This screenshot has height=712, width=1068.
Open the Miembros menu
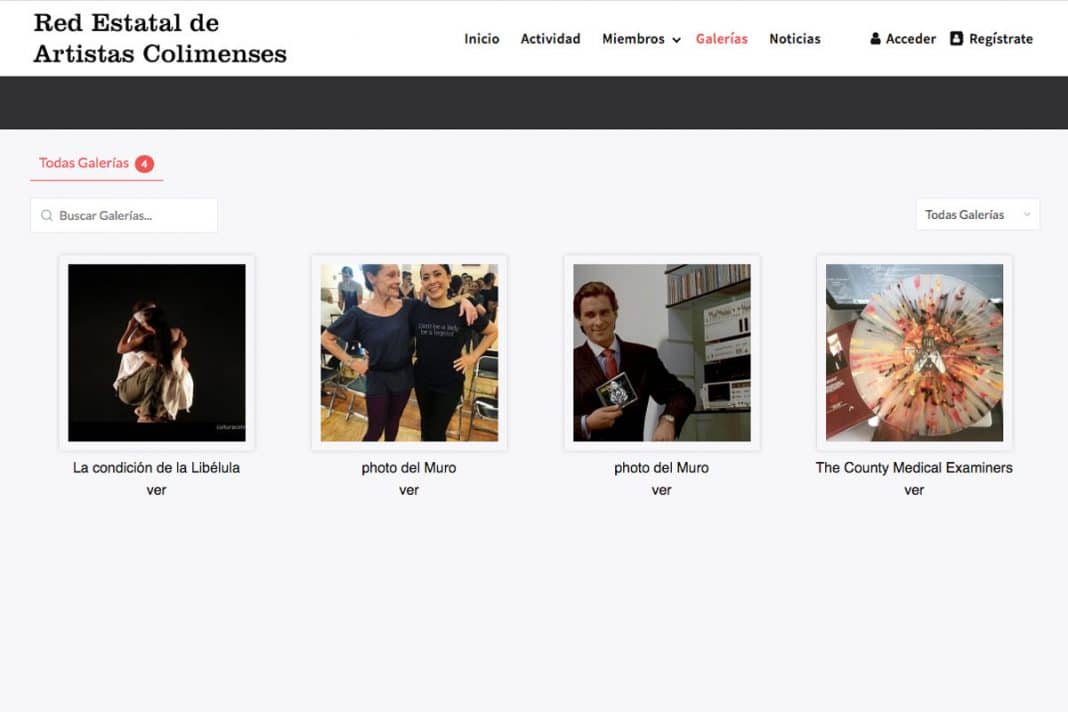[x=633, y=39]
